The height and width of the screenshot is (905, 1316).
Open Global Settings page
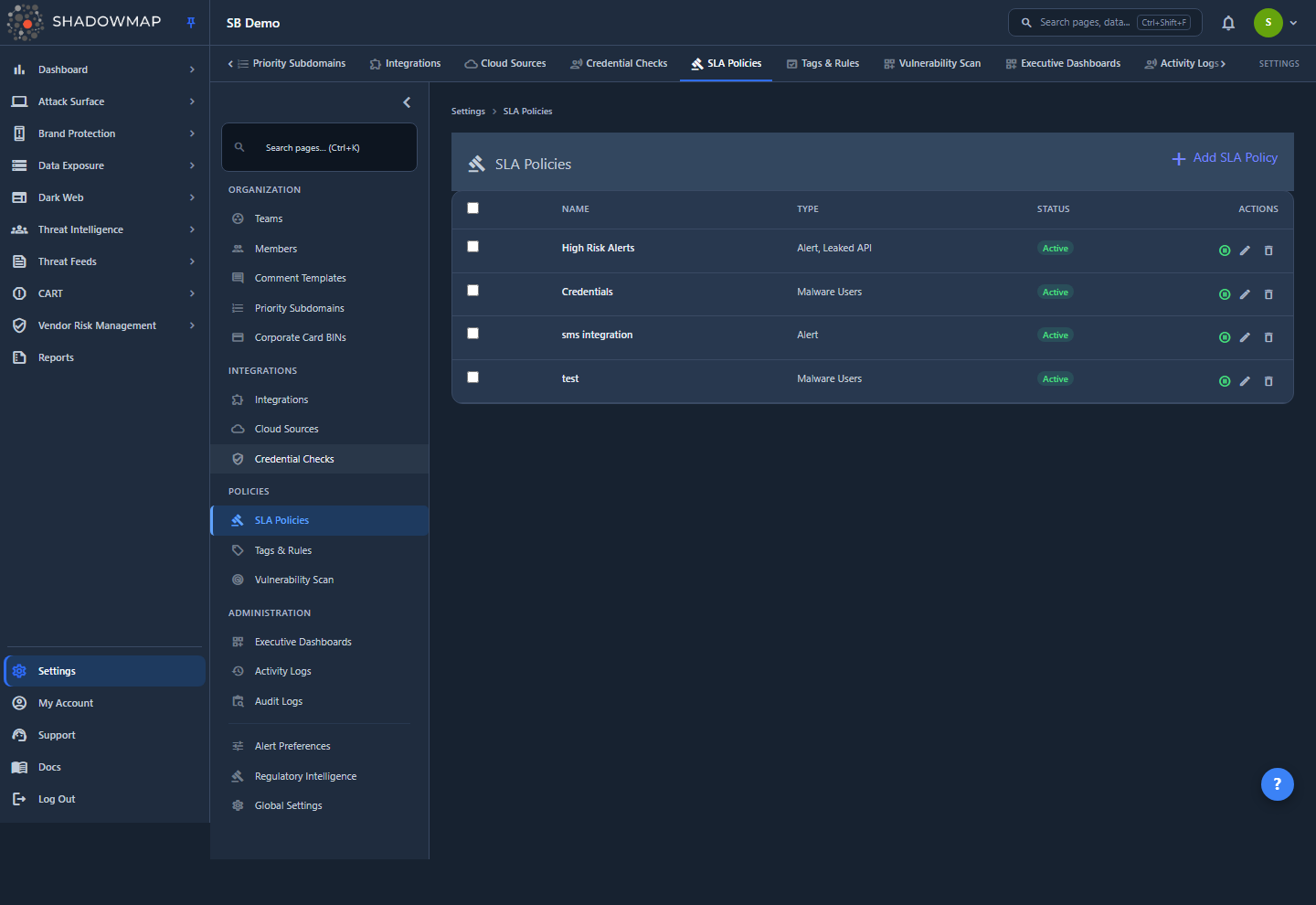(320, 805)
